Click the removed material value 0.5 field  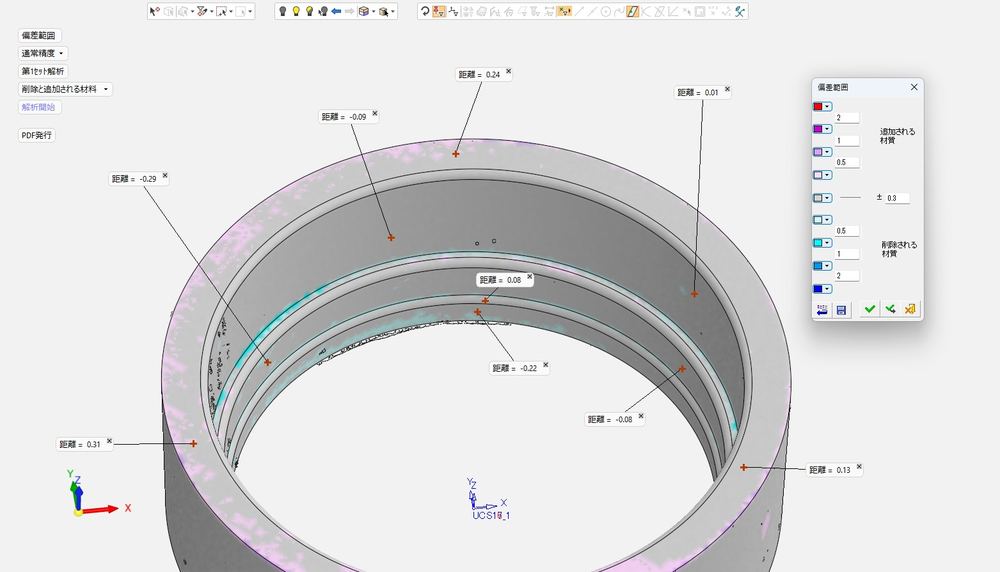[847, 231]
